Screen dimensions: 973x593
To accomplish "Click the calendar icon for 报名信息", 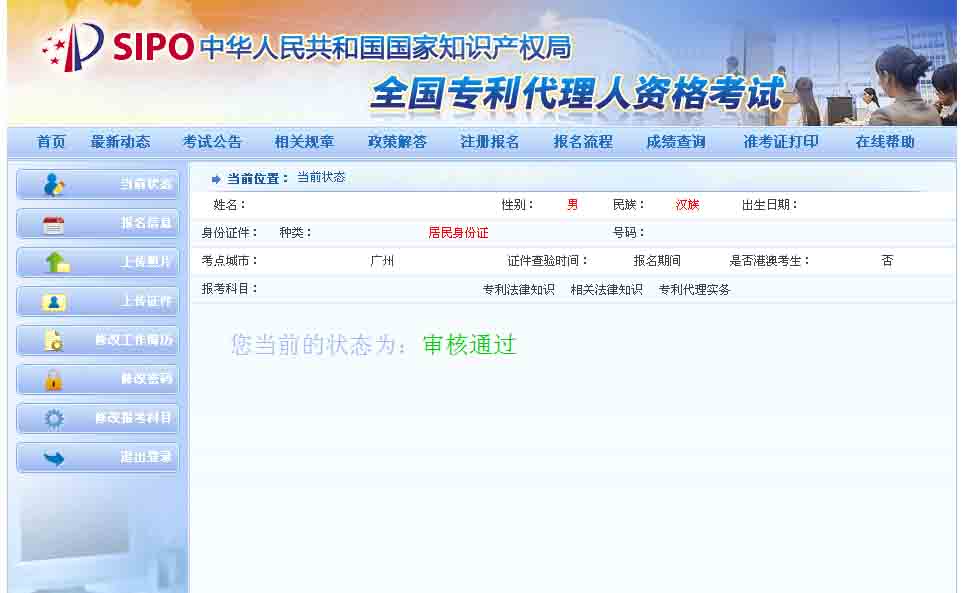I will point(54,224).
